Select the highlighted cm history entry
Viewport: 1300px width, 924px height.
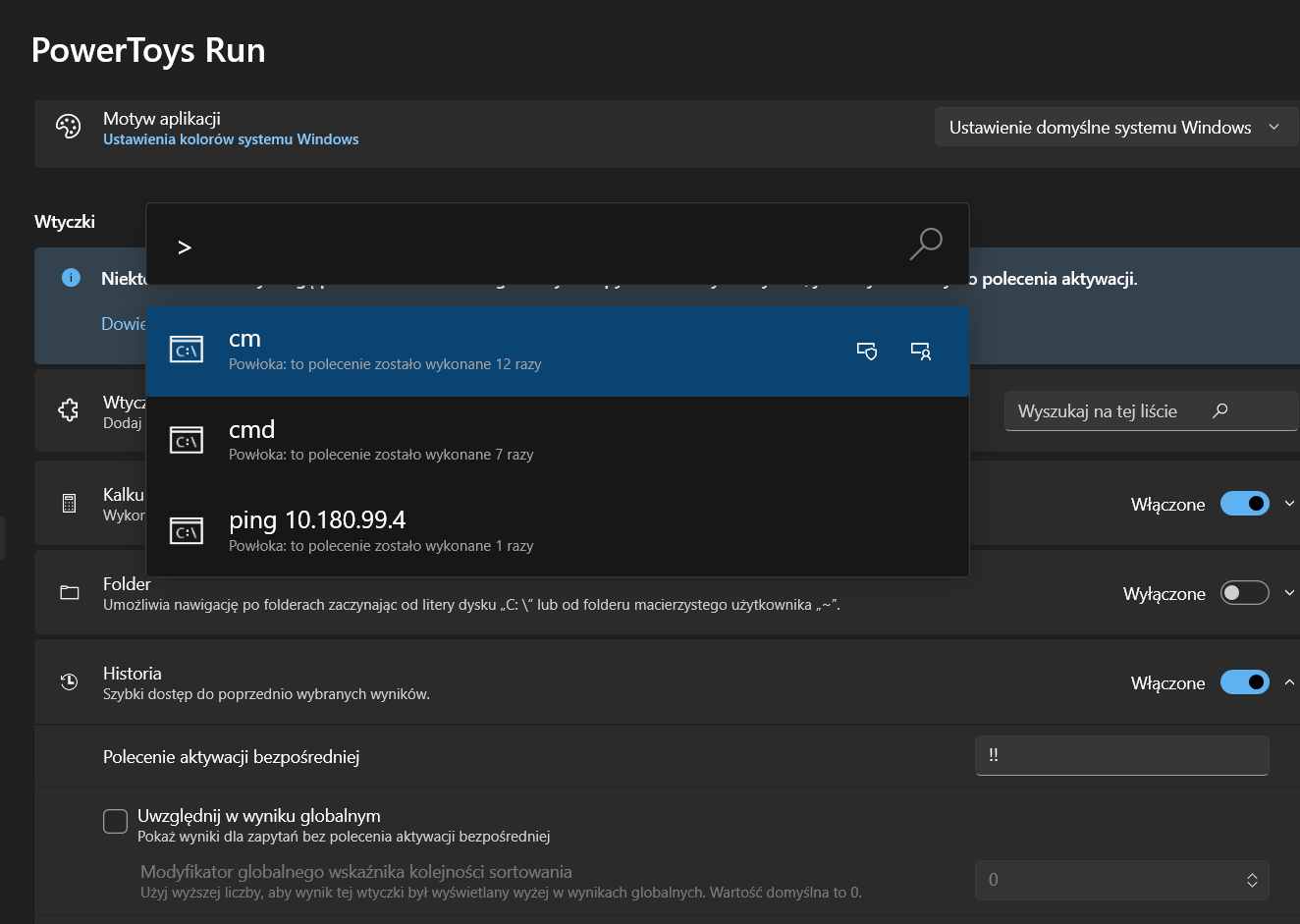[393, 351]
